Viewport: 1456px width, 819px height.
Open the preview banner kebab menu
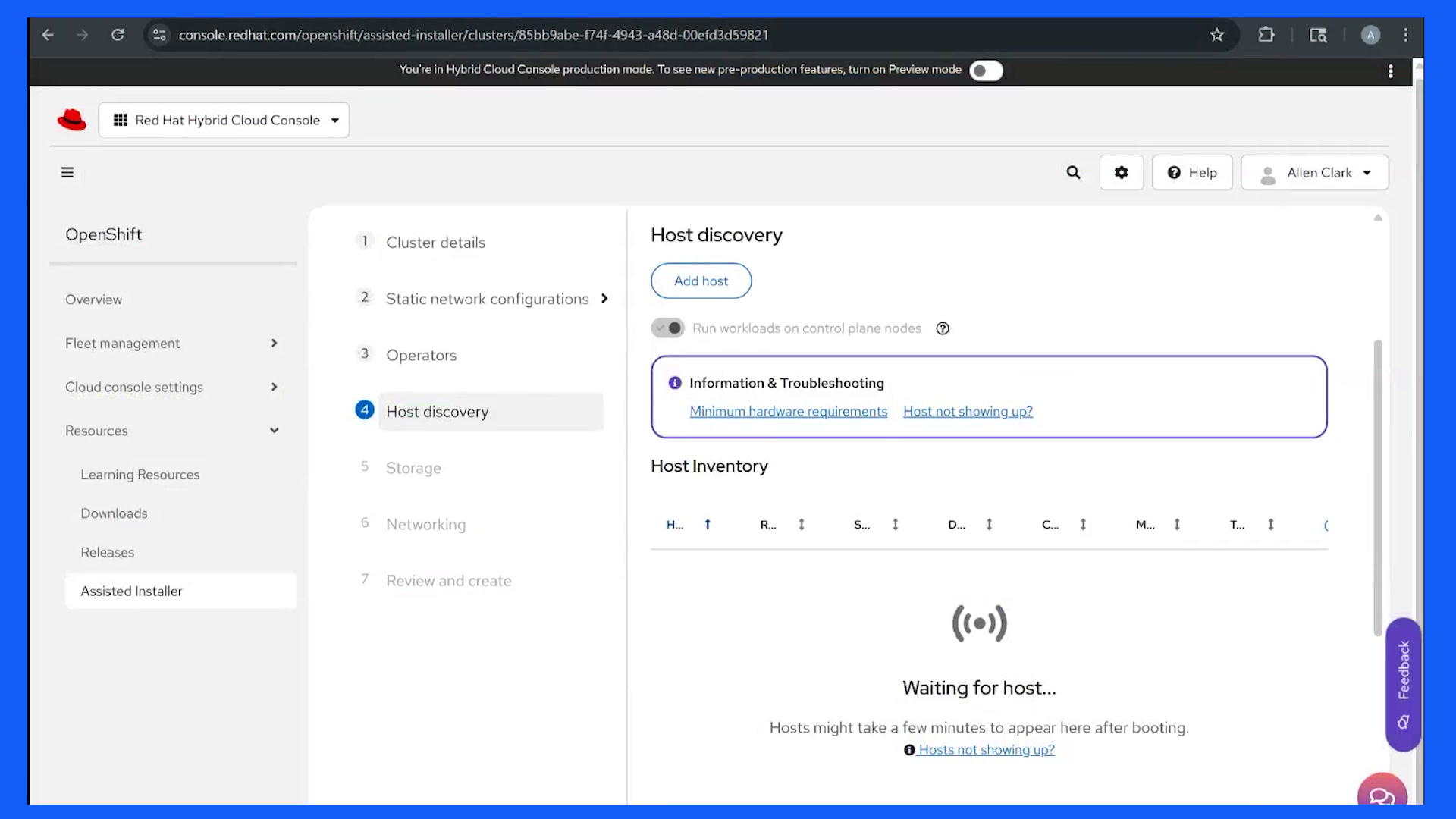tap(1391, 71)
